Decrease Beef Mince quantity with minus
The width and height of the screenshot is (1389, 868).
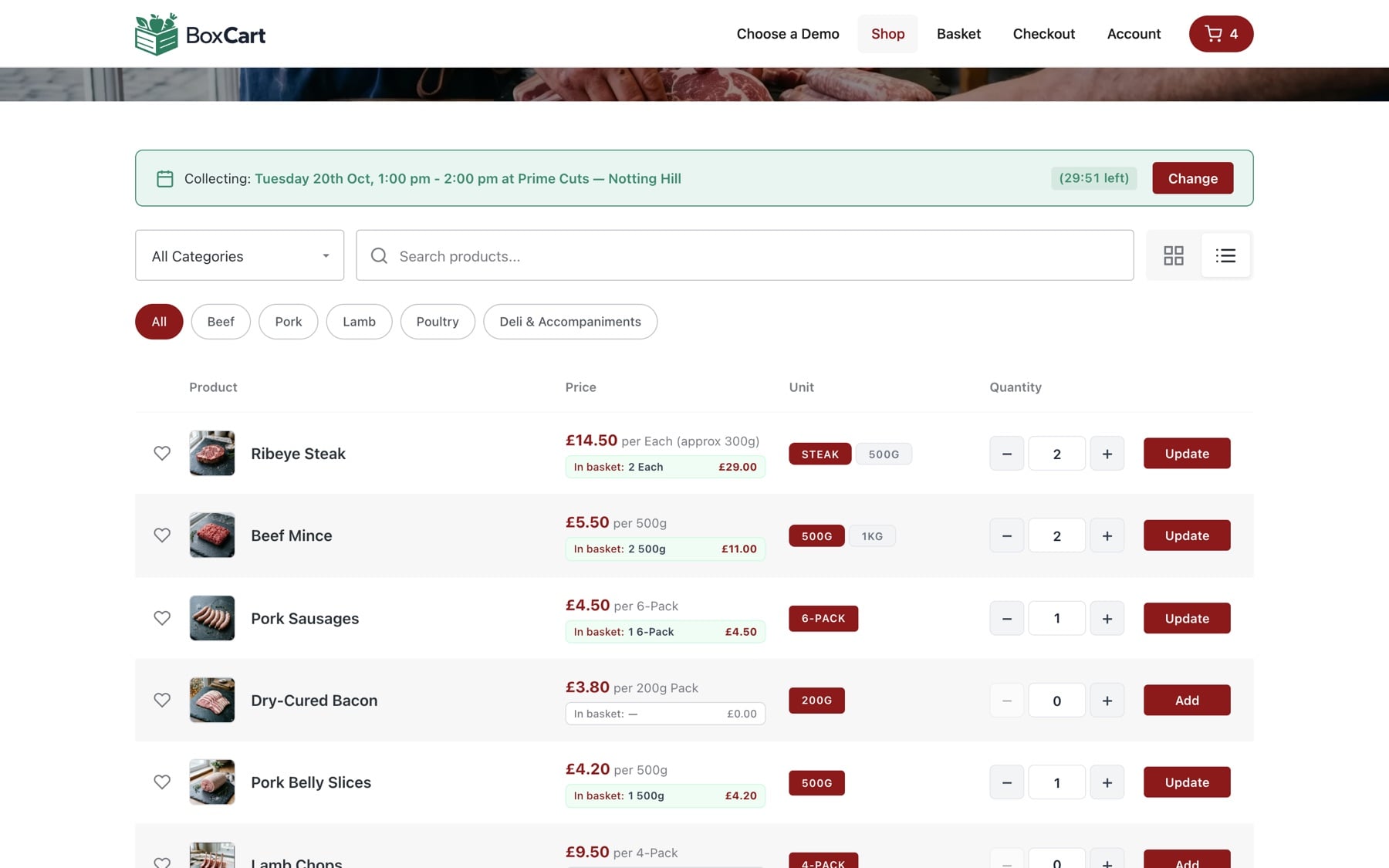click(x=1006, y=535)
